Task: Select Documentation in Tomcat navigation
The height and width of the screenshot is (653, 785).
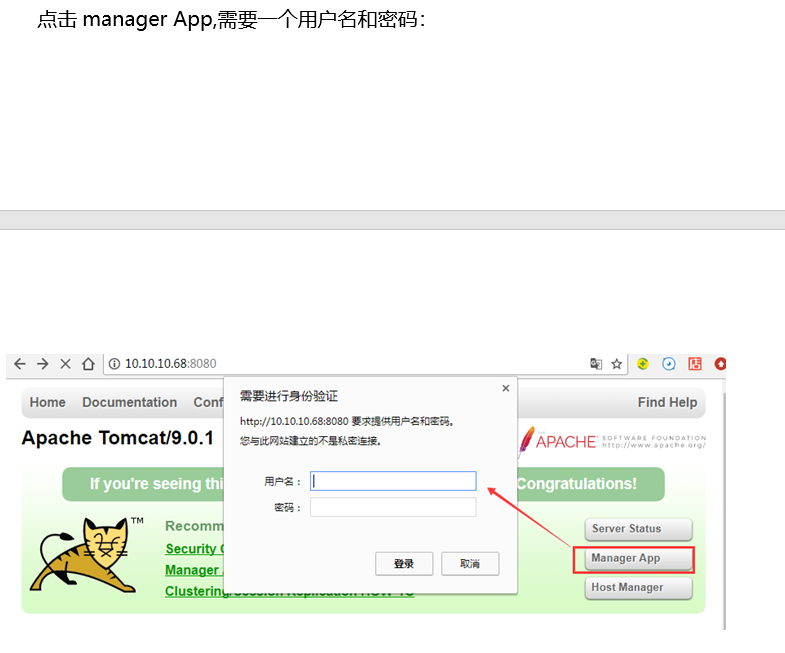Action: point(130,402)
